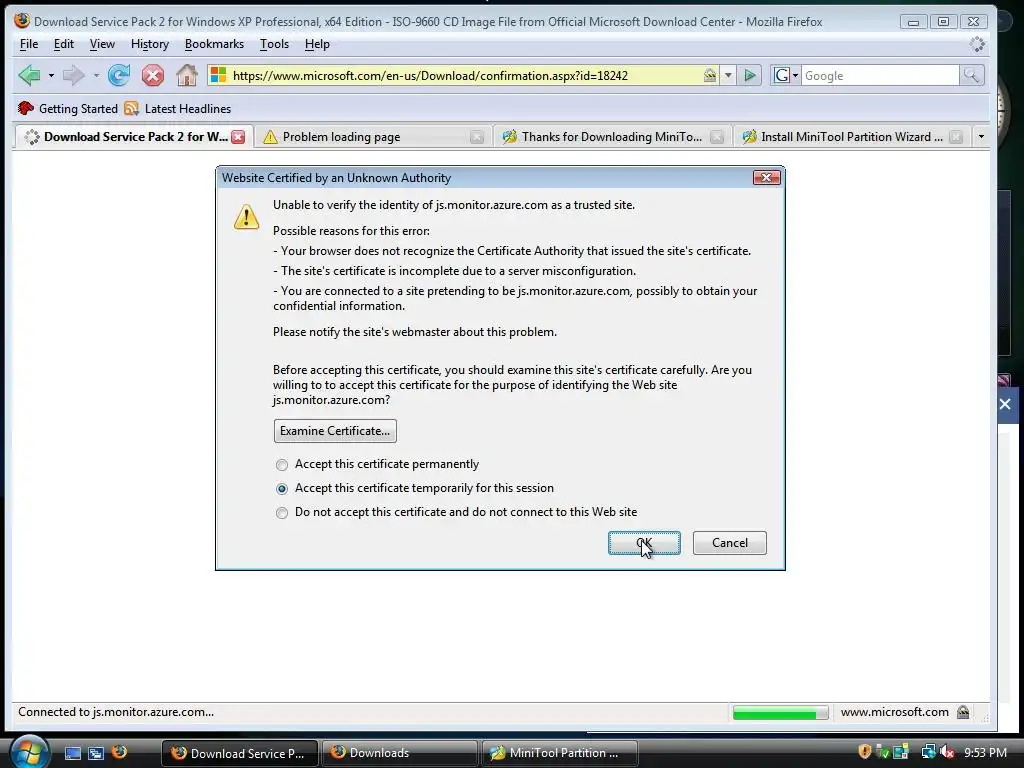
Task: Open the Back button history dropdown
Action: [51, 76]
